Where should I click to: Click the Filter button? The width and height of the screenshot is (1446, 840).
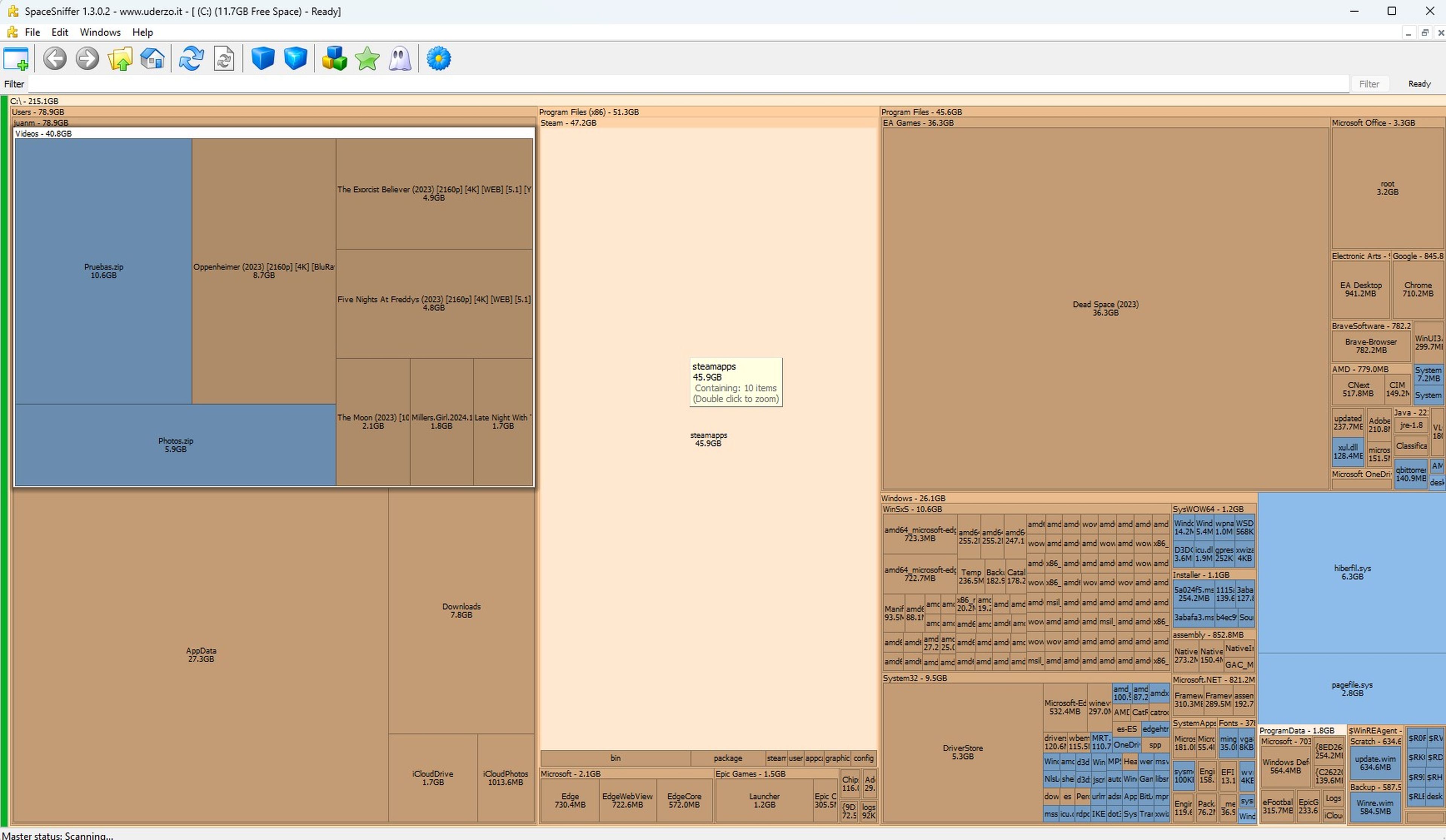(1369, 84)
